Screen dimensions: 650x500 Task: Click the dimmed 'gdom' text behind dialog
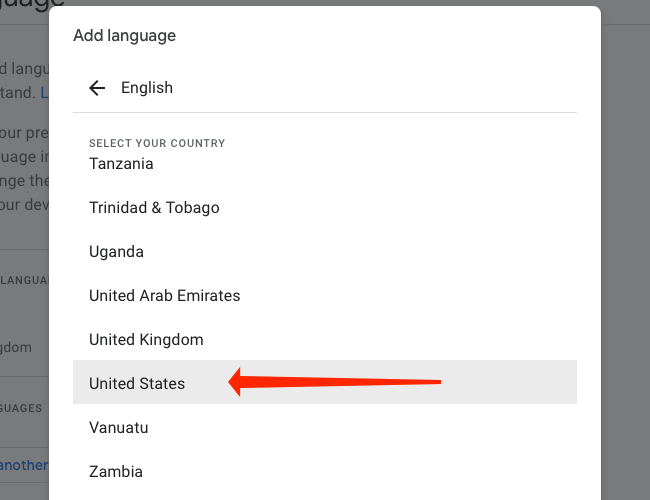[16, 347]
